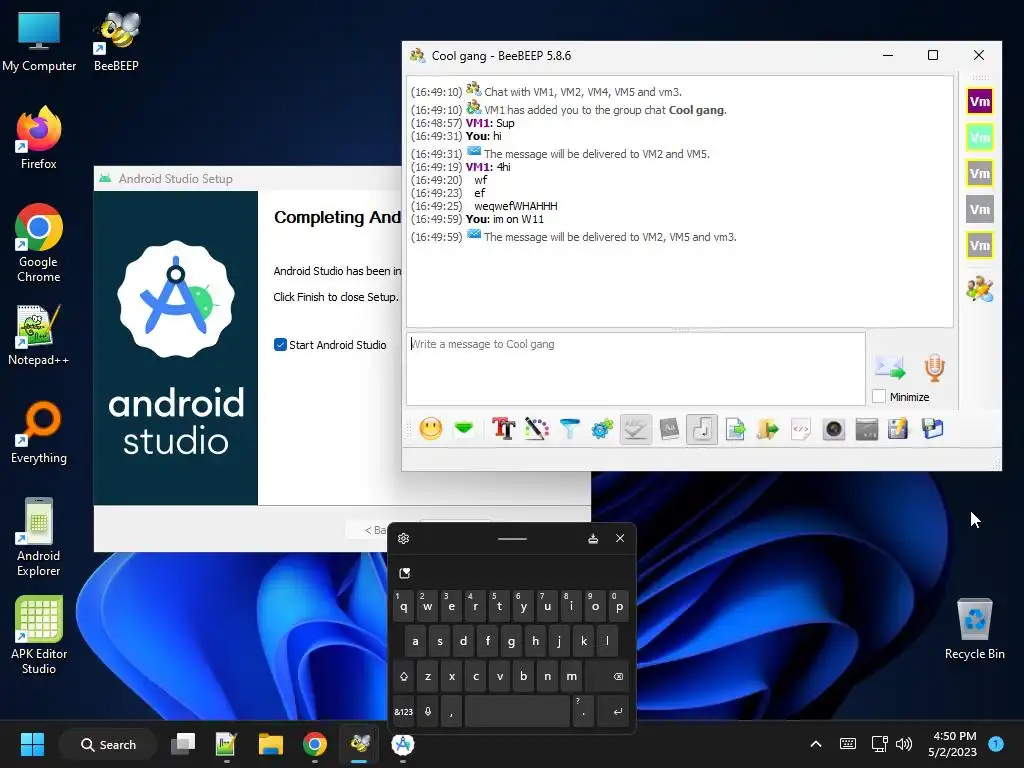This screenshot has height=768, width=1024.
Task: Select the Recycle Bin icon
Action: pos(974,629)
